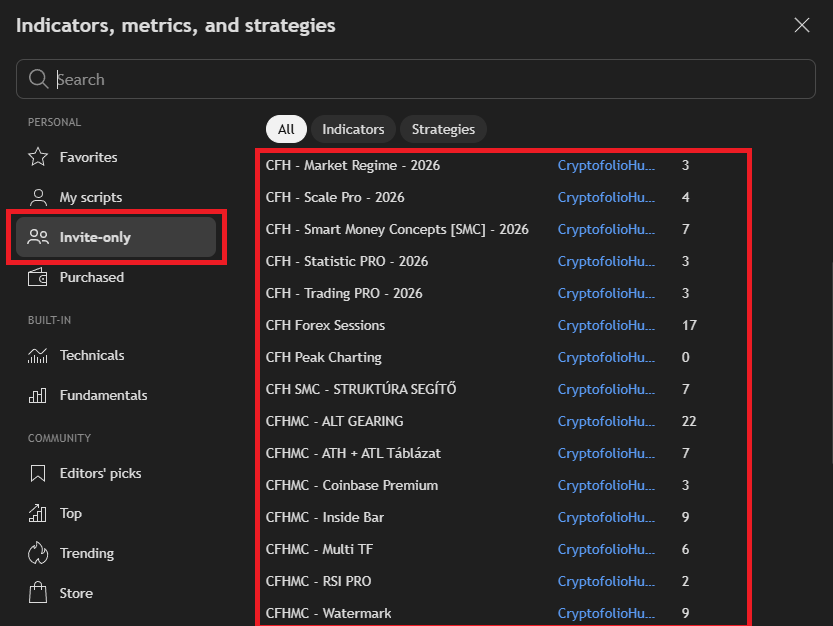
Task: Click the Favorites star icon
Action: pos(38,157)
